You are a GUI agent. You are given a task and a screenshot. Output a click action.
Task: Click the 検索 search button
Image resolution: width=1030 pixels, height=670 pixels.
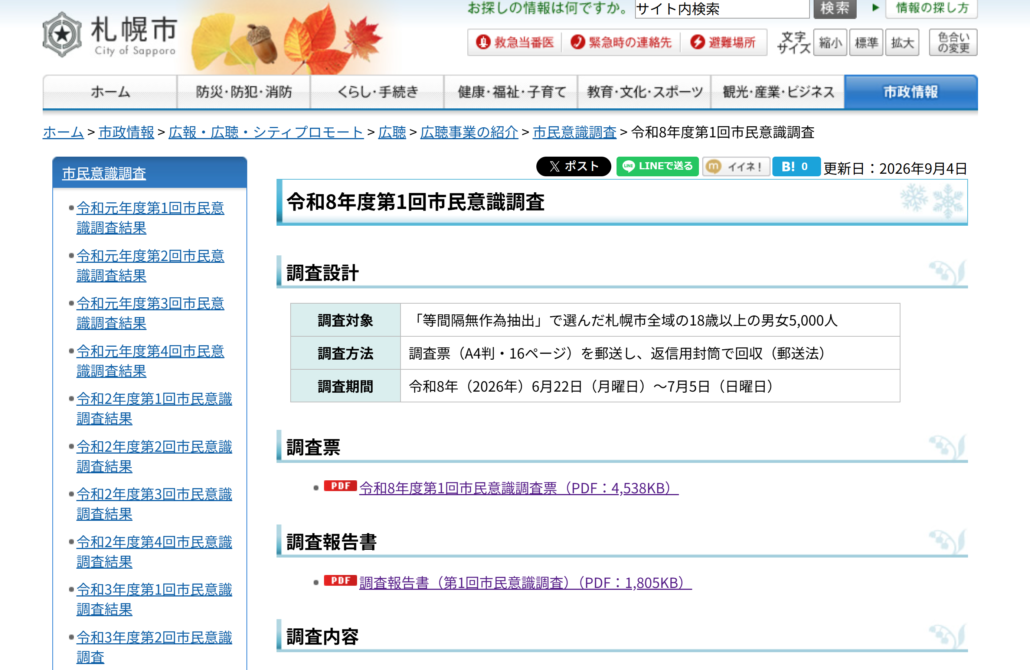(x=835, y=9)
